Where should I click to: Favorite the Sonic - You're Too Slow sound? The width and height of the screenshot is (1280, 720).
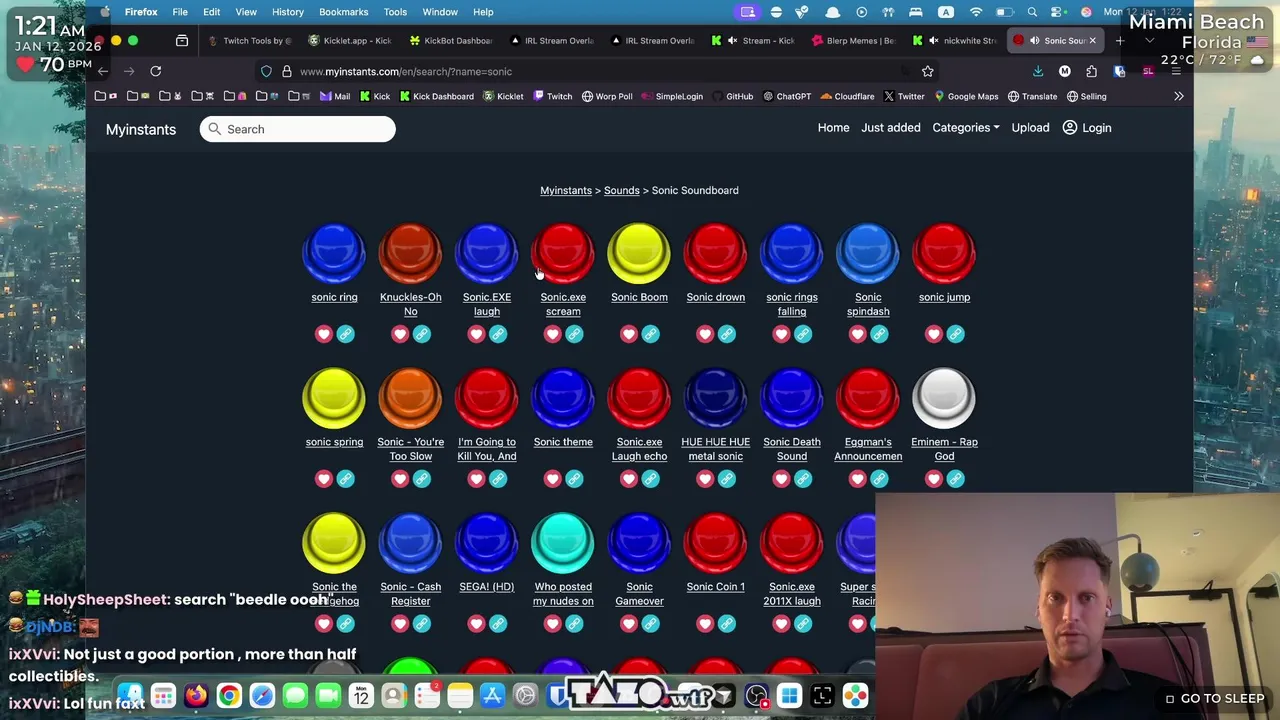[x=400, y=479]
